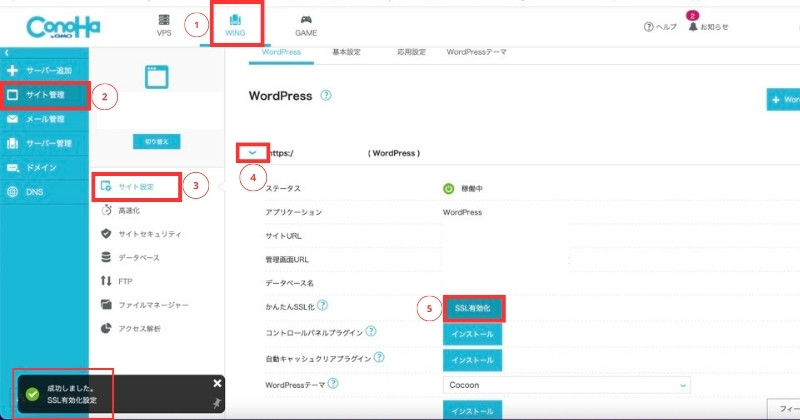800x420 pixels.
Task: Select データベース in the submenu
Action: [130, 258]
